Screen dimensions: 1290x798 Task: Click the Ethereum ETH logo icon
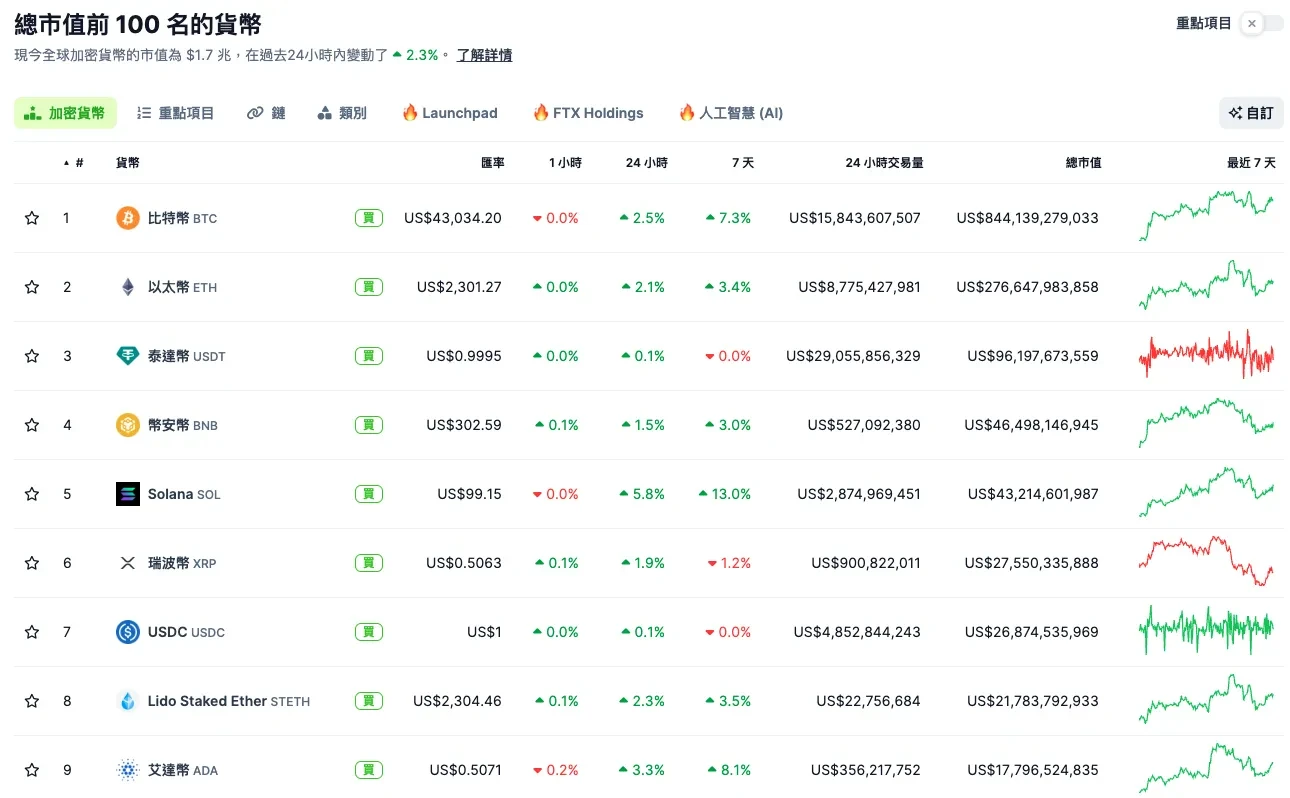coord(127,287)
